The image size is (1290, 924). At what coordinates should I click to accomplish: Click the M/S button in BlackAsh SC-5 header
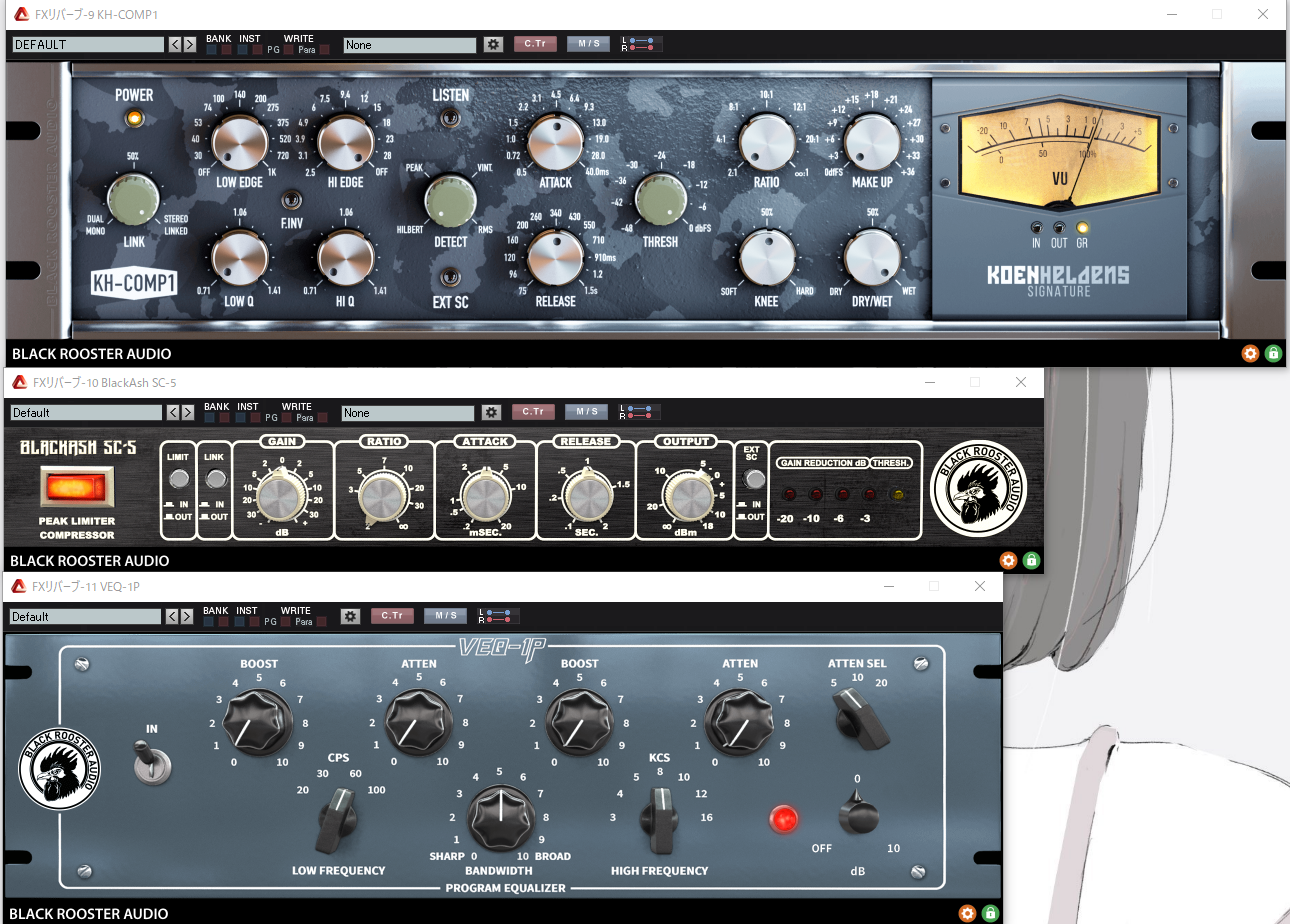click(586, 412)
